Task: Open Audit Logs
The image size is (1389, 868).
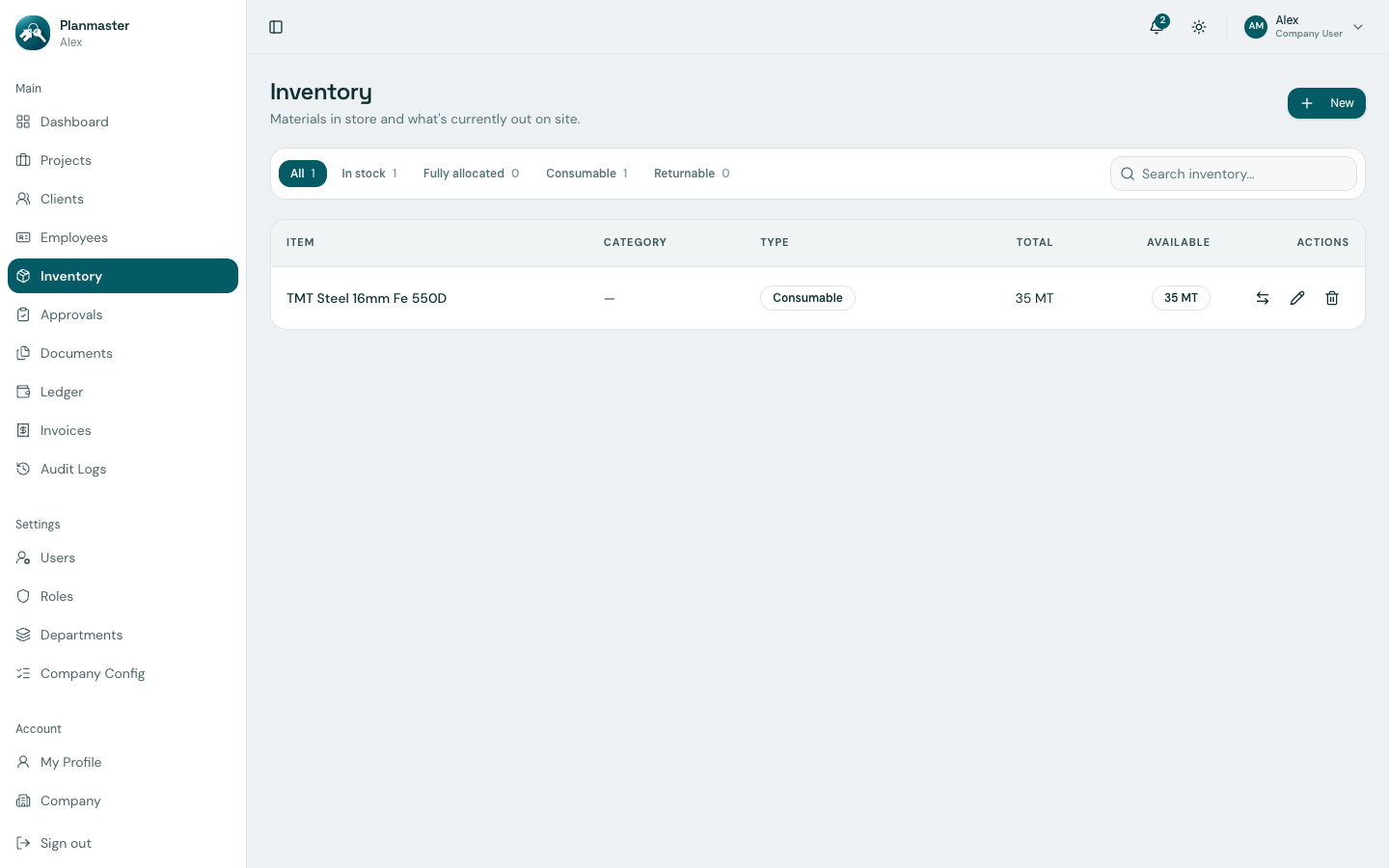Action: pos(123,469)
